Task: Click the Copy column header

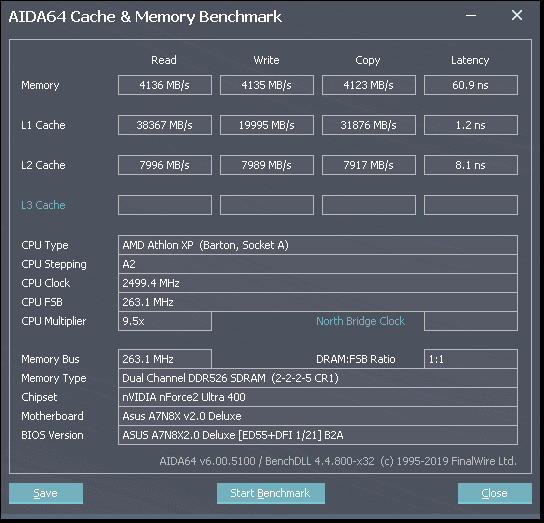Action: [368, 60]
